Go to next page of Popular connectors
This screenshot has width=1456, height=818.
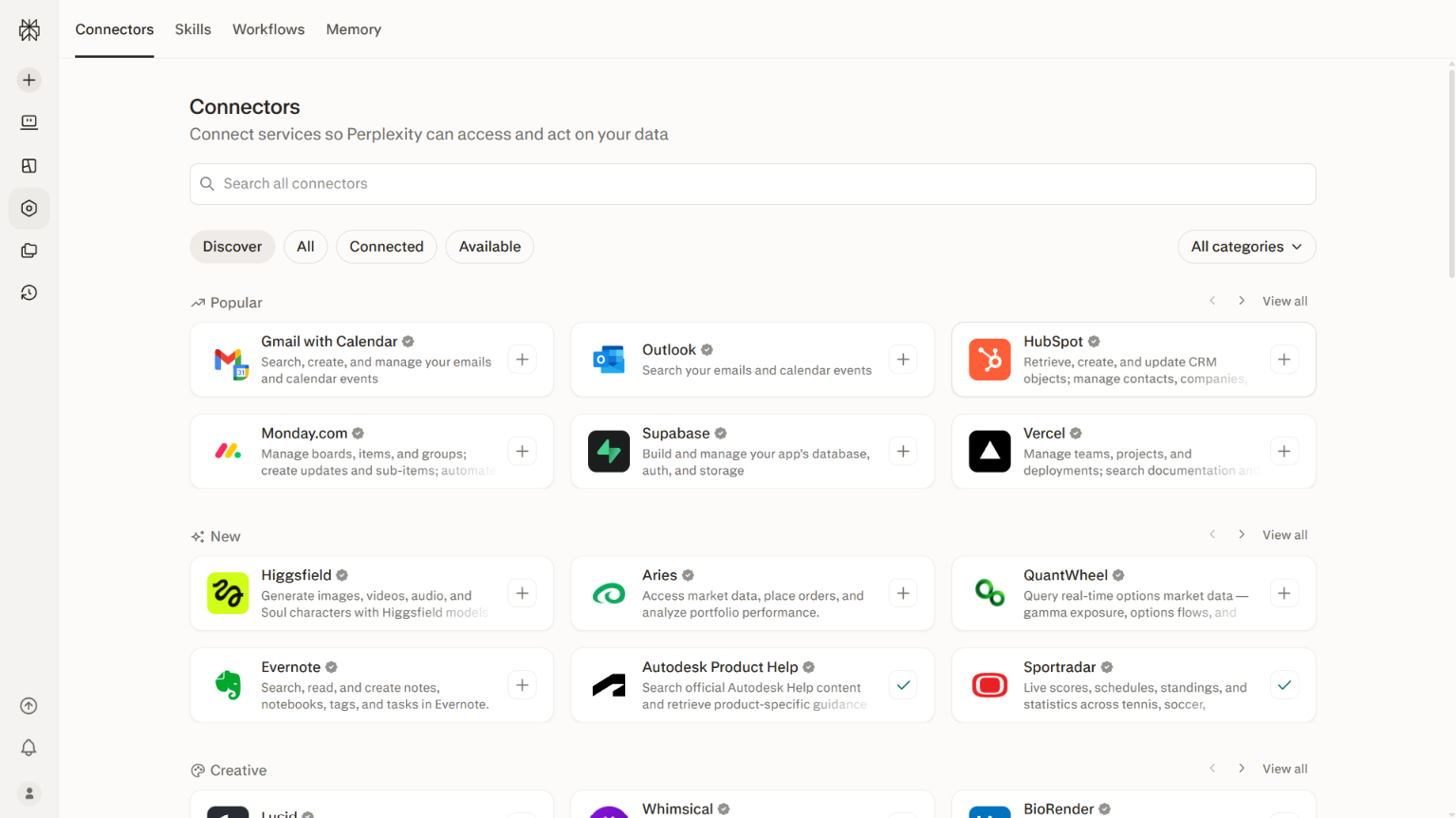click(x=1242, y=301)
